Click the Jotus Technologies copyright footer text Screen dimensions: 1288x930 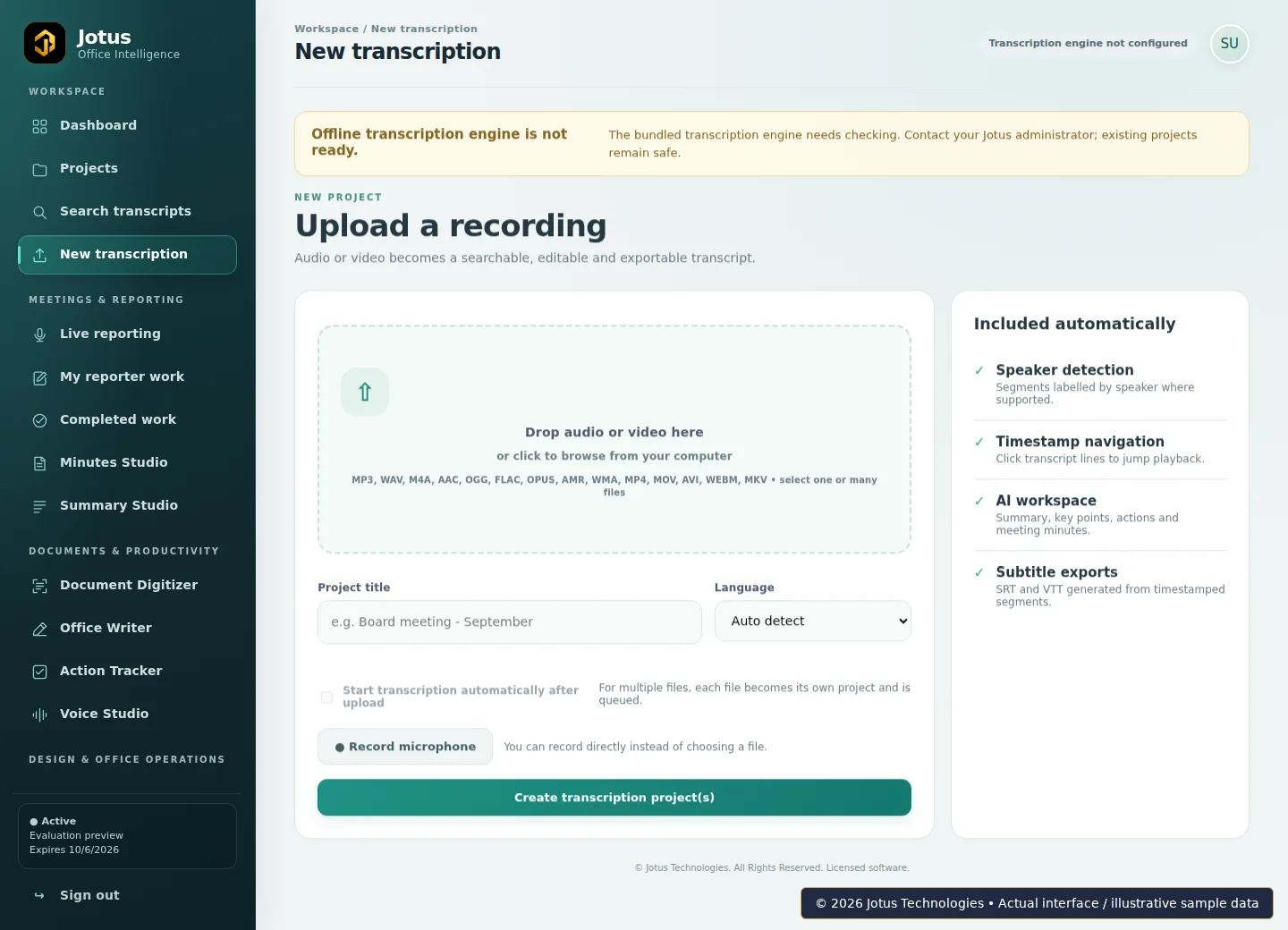point(772,867)
